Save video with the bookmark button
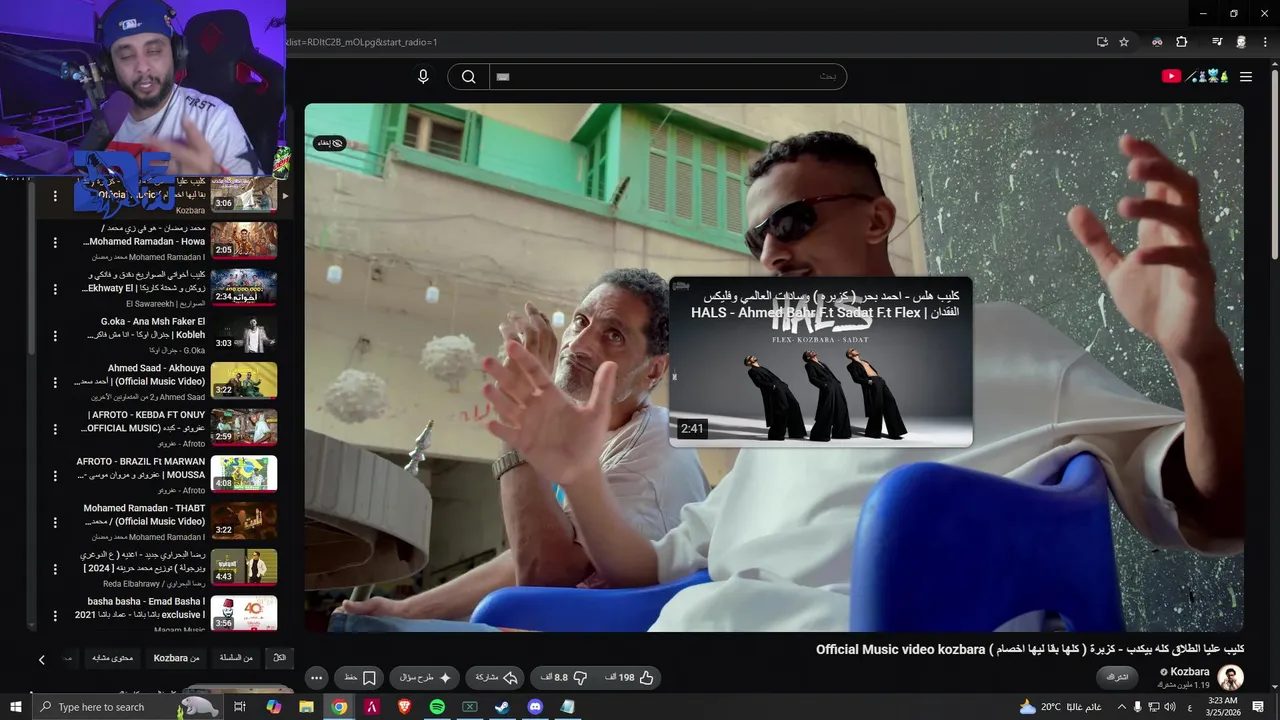This screenshot has height=720, width=1280. tap(360, 677)
